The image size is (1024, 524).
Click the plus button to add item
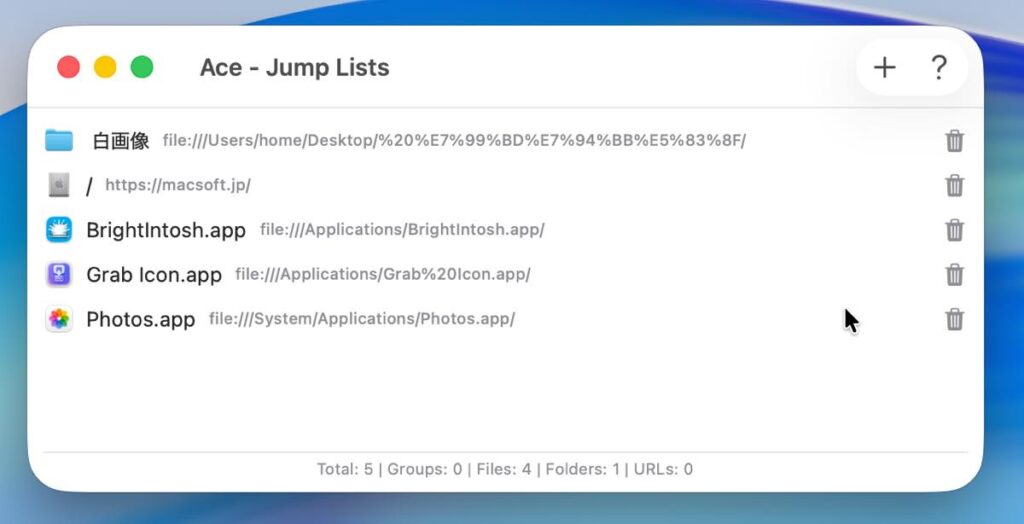[x=884, y=68]
